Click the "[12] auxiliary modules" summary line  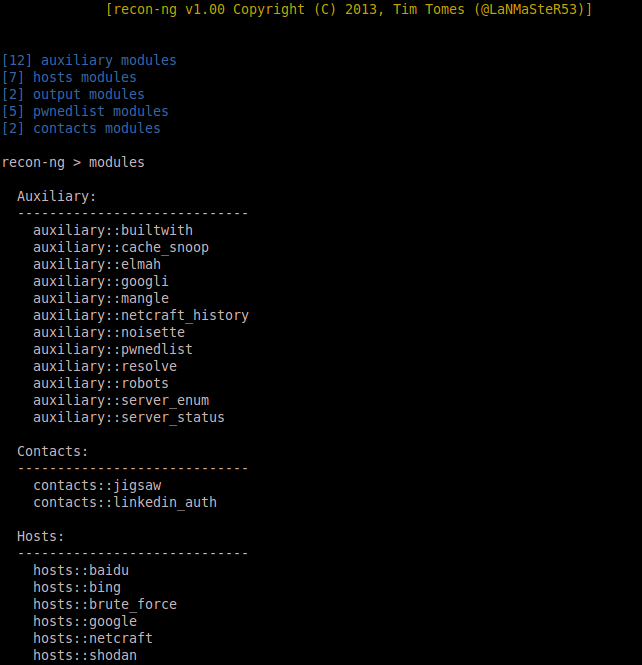[x=89, y=60]
